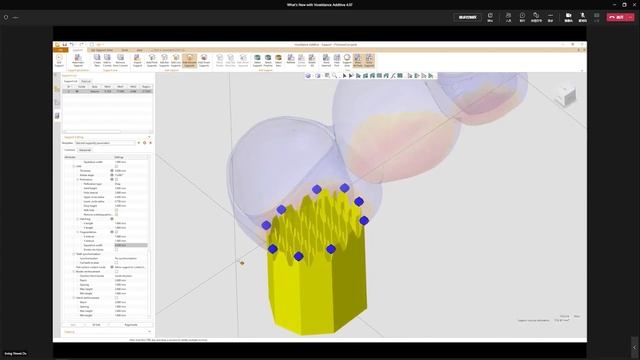
Task: Collapse the Border reinforcement tree group
Action: point(74,271)
